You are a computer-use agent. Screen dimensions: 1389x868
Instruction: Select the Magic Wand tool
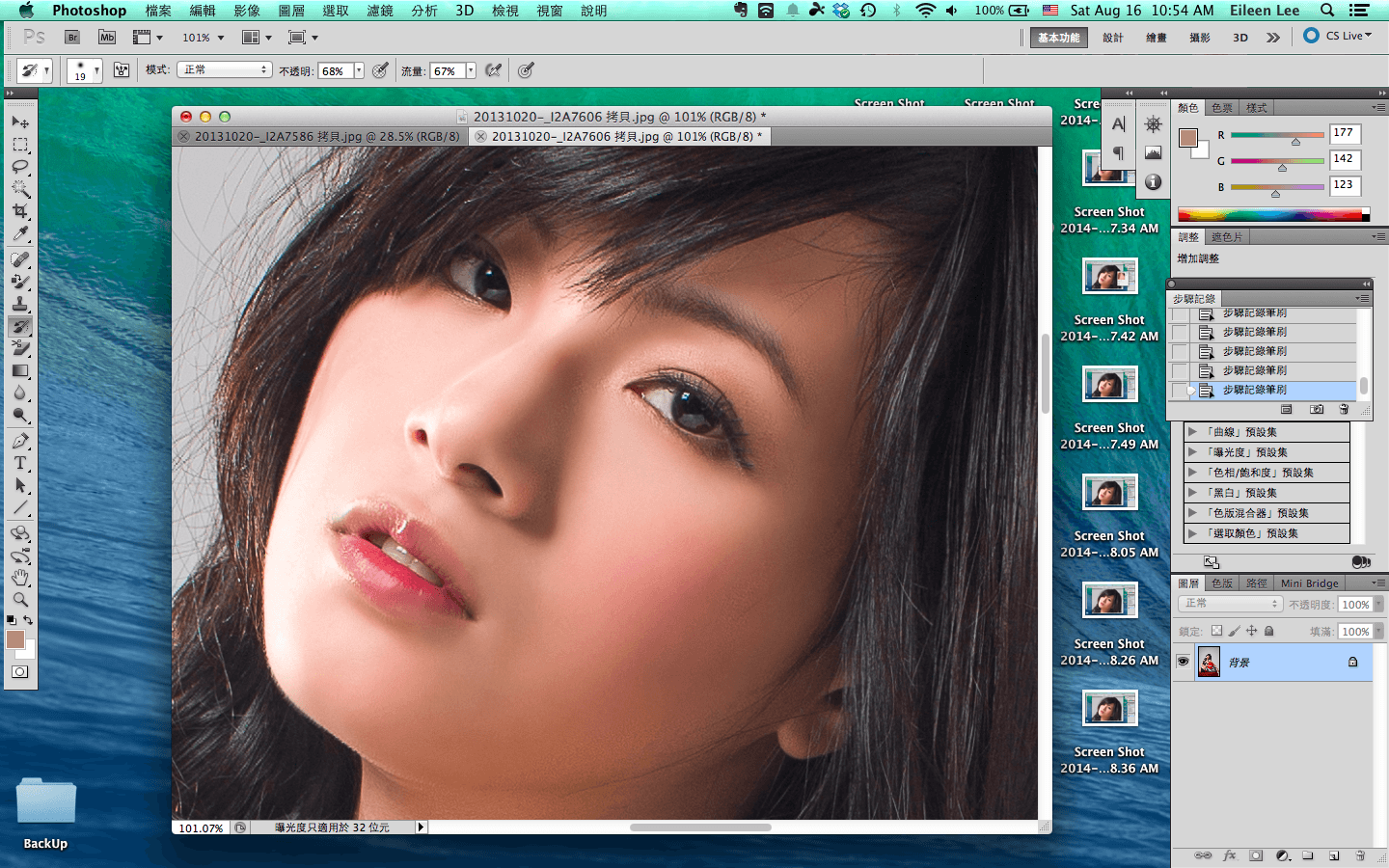pos(20,189)
